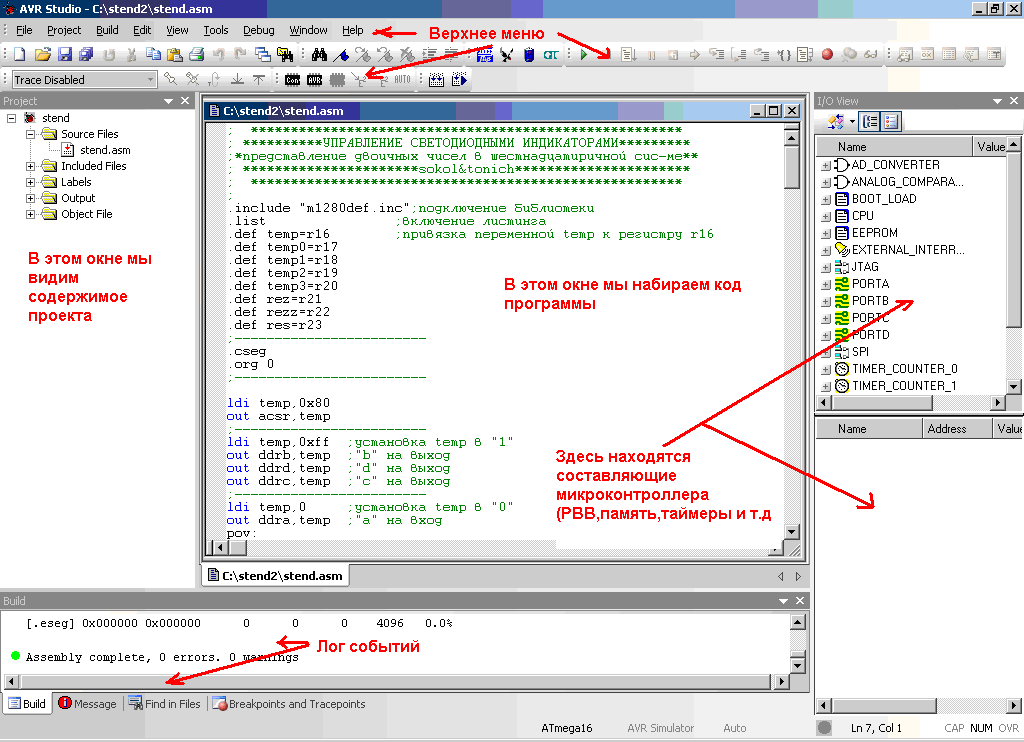Click the download memory dotted window icon
1024x742 pixels.
coord(436,80)
